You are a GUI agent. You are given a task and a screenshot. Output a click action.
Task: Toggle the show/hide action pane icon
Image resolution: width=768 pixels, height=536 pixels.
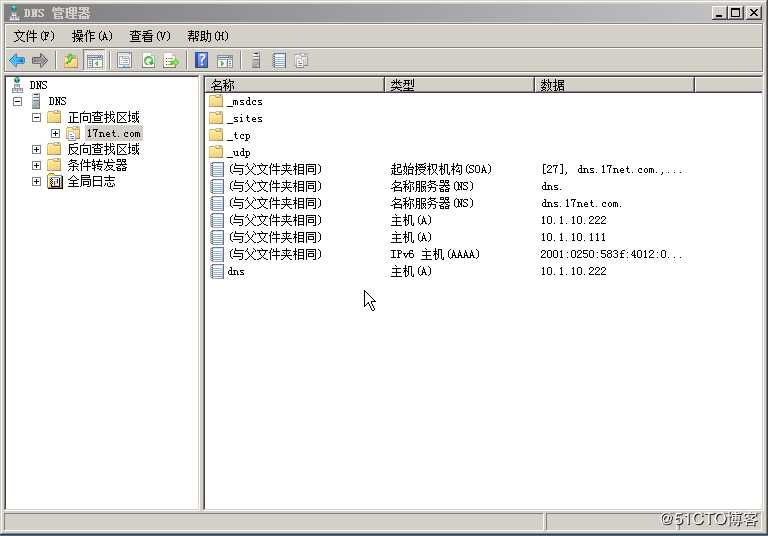coord(225,61)
